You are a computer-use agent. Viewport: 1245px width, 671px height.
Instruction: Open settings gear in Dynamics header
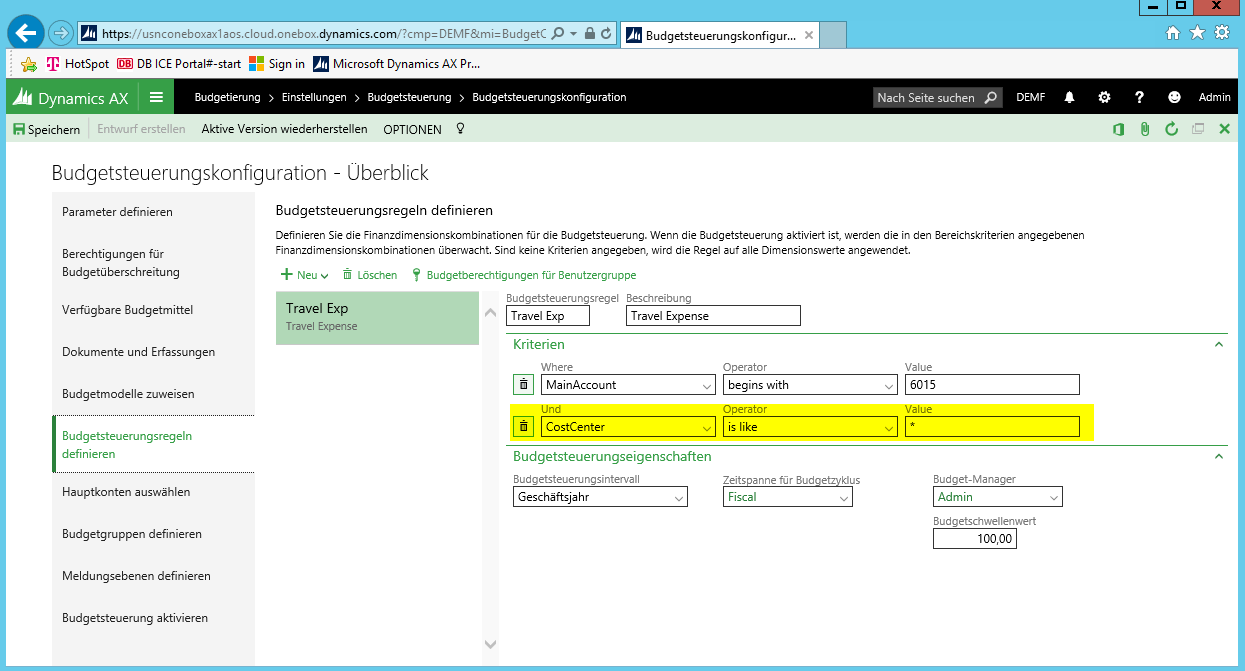point(1104,98)
